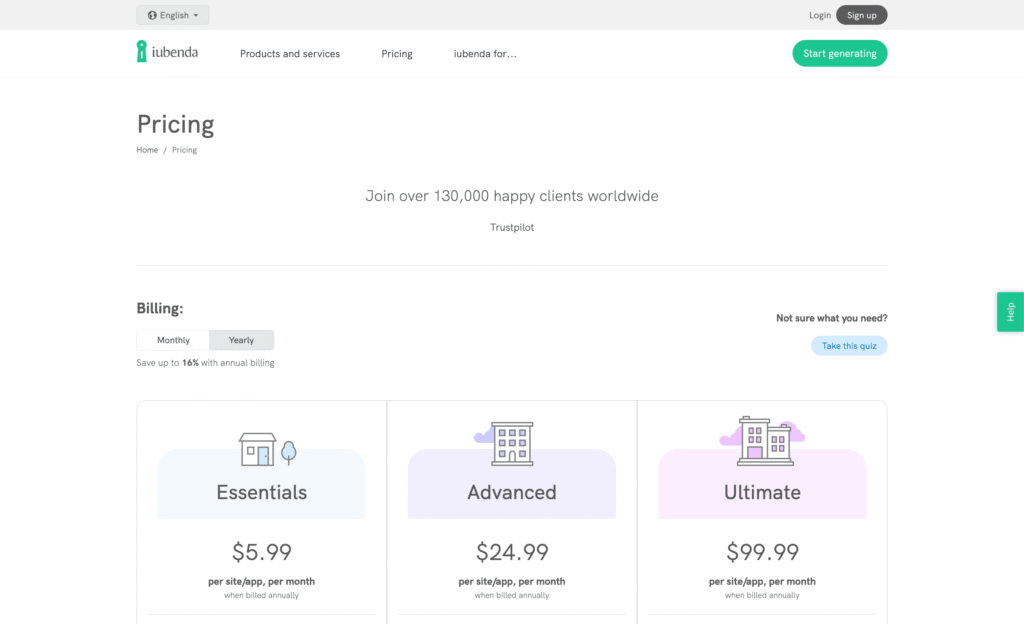Select the Essentials plan heading
1024x624 pixels.
point(262,492)
